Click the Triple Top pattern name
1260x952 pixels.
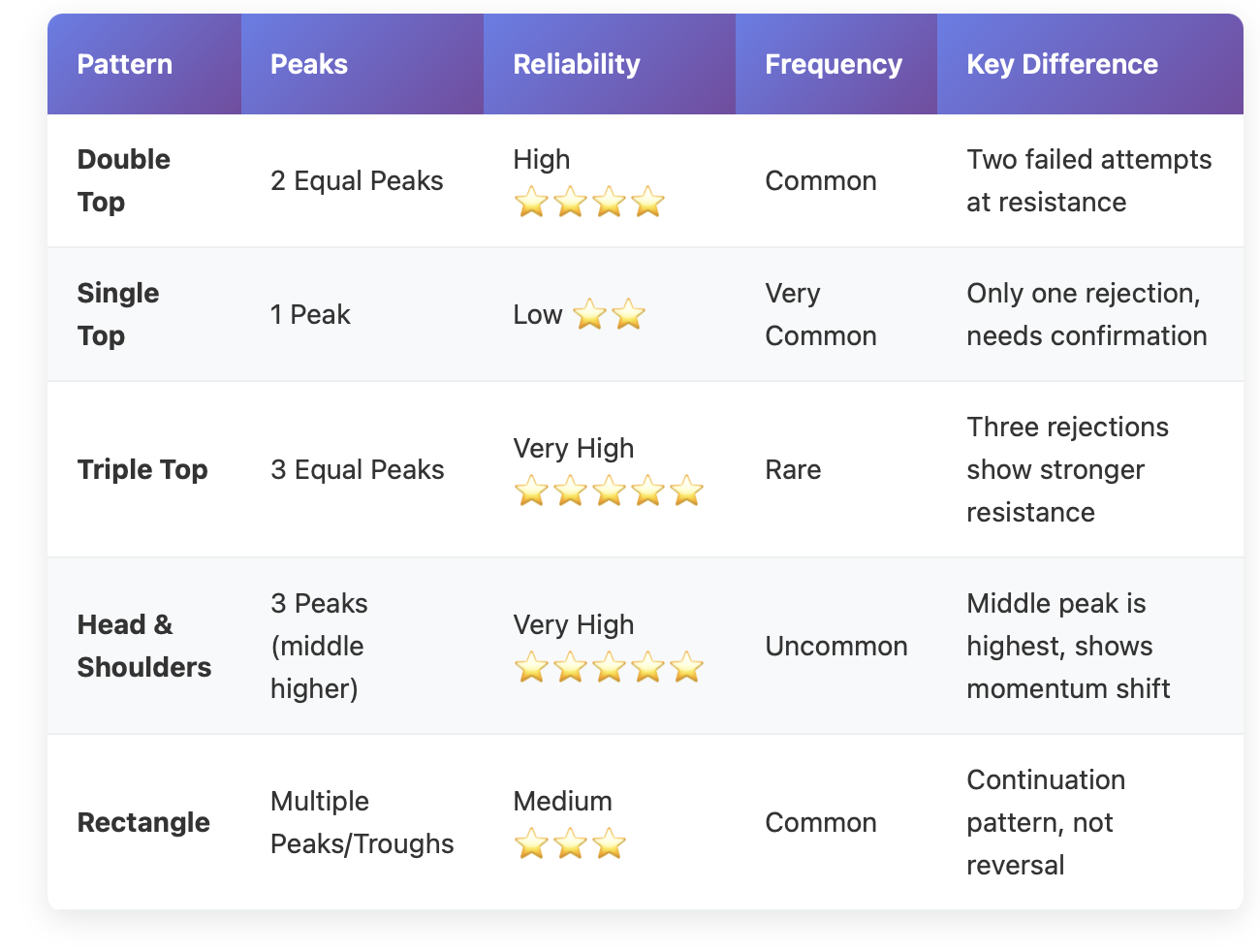click(142, 469)
